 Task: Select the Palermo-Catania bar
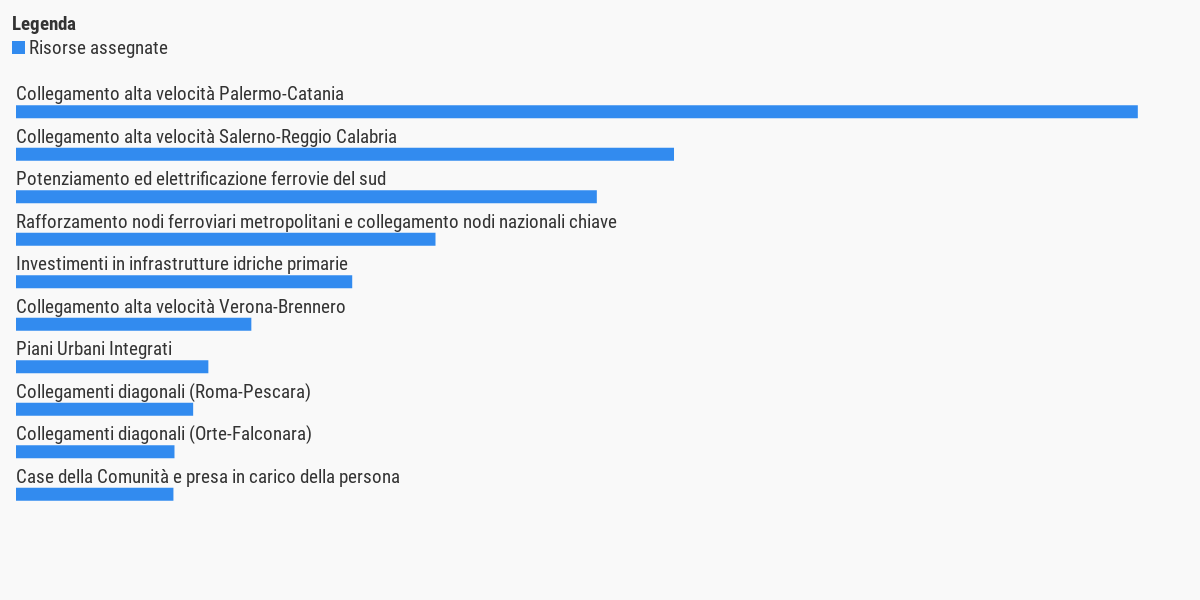click(x=577, y=112)
